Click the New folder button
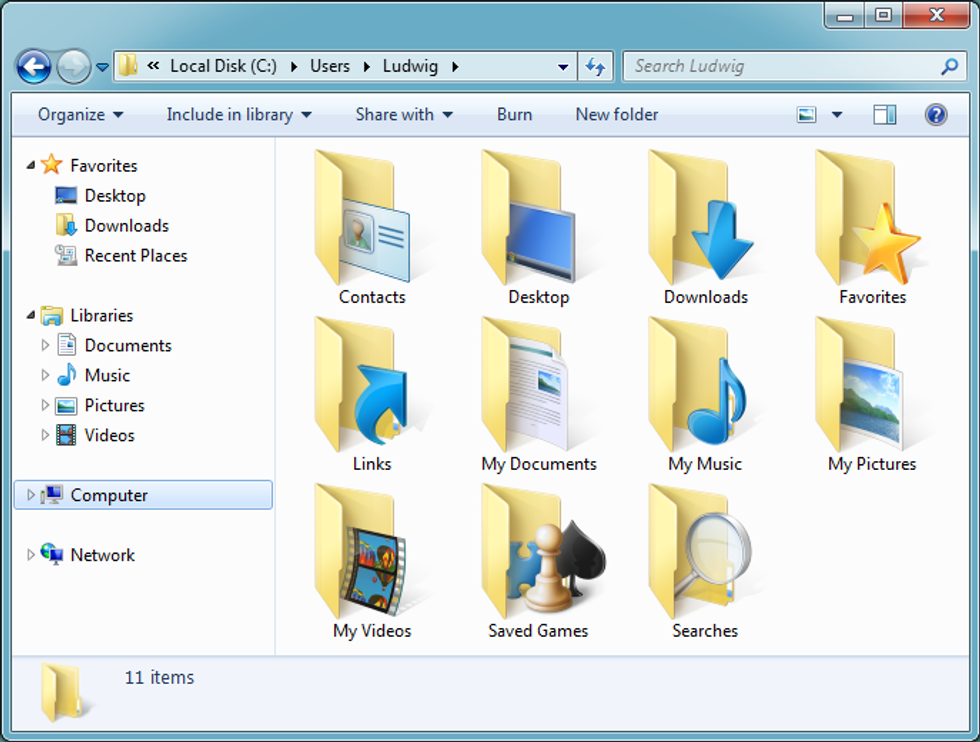980x742 pixels. (x=616, y=114)
